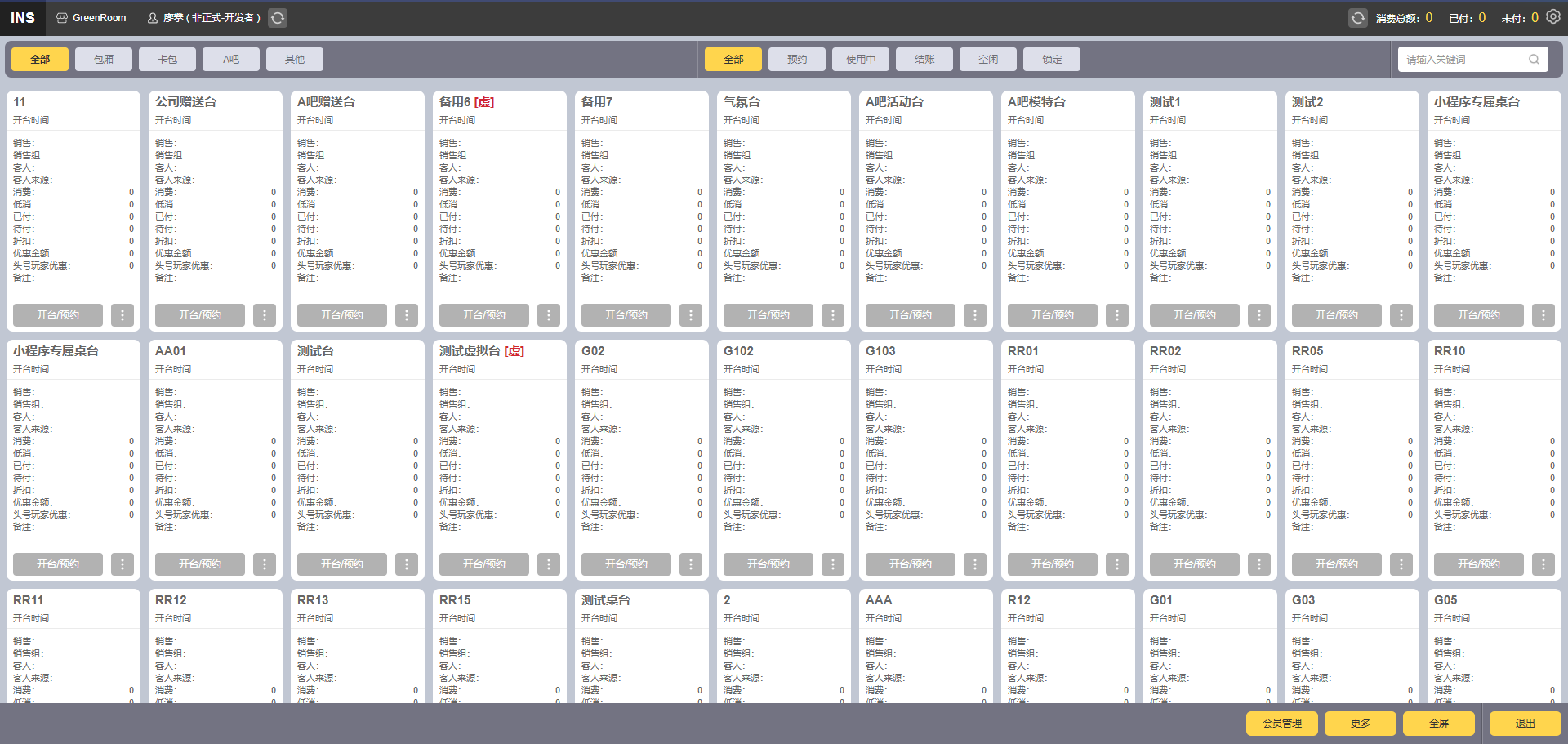
Task: Click 开台/预约 on table 11
Action: tap(58, 315)
